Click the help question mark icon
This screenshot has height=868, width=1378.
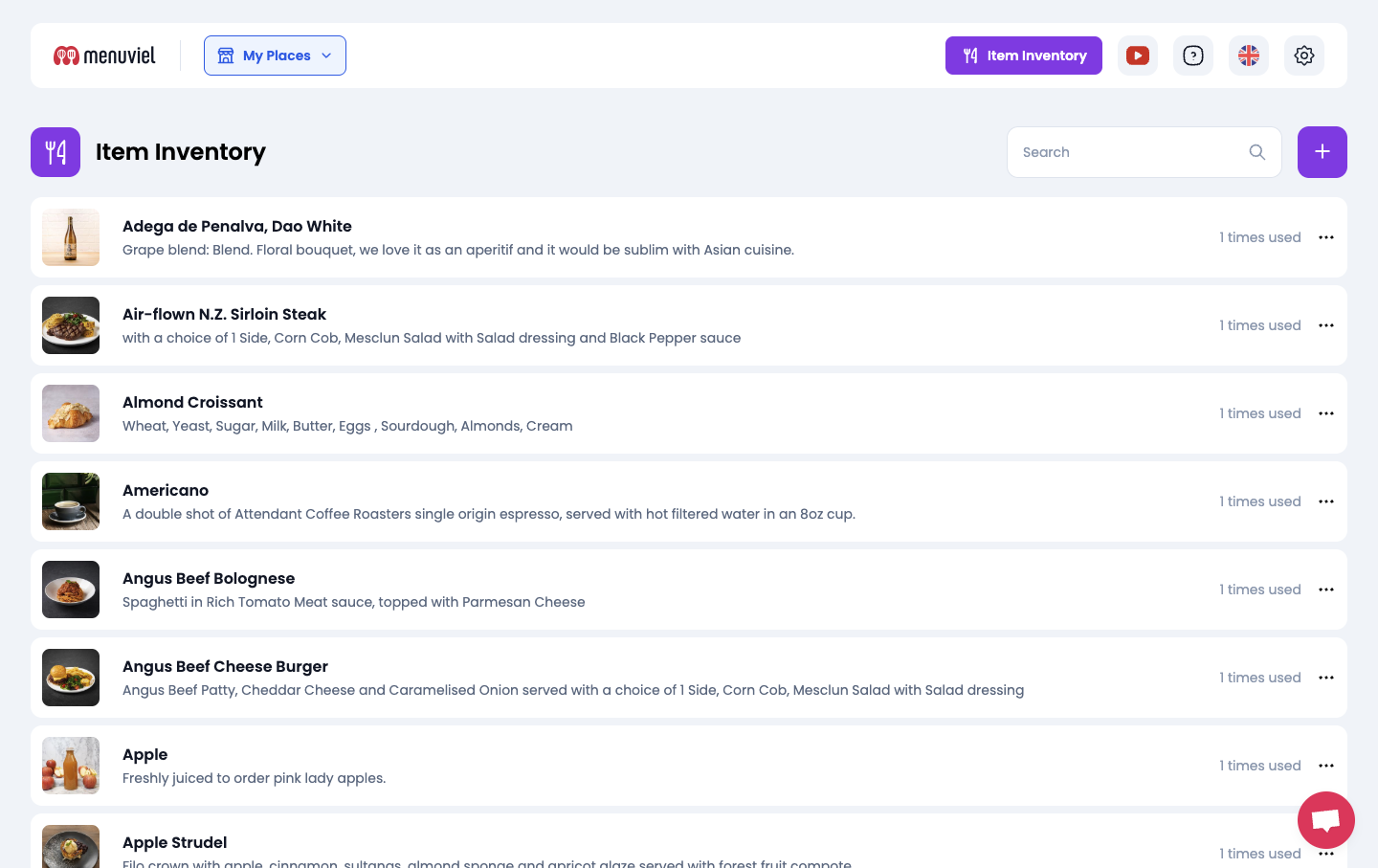pos(1193,56)
